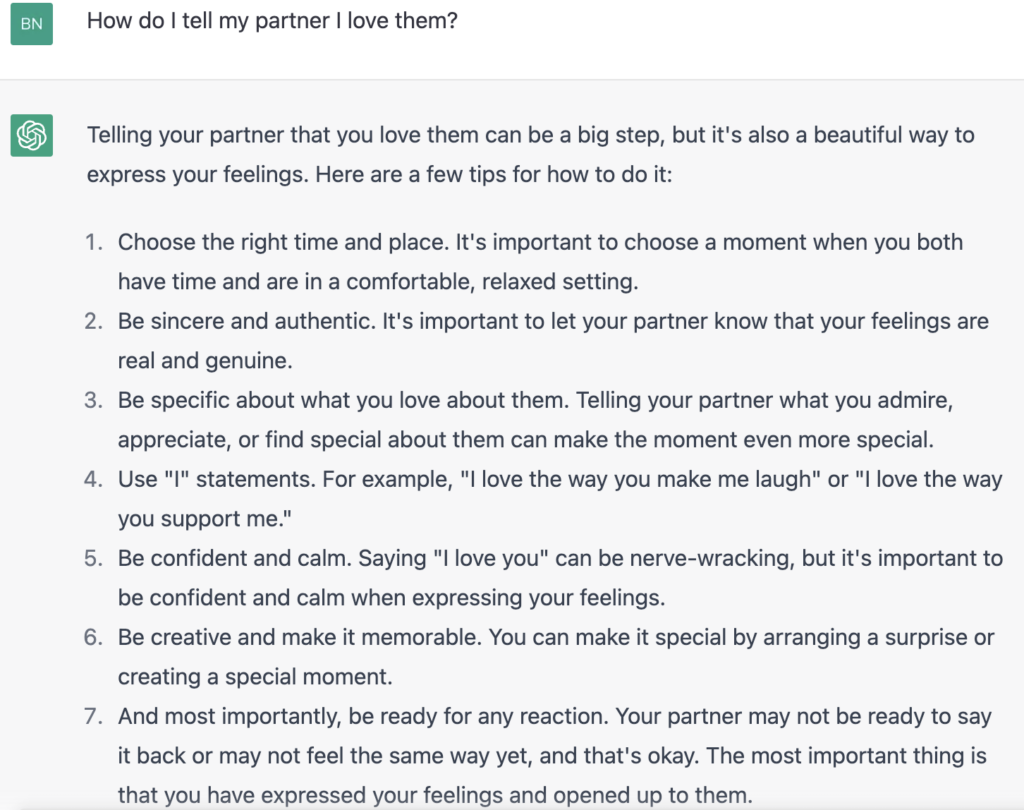Select the user question about telling partner

tap(272, 21)
